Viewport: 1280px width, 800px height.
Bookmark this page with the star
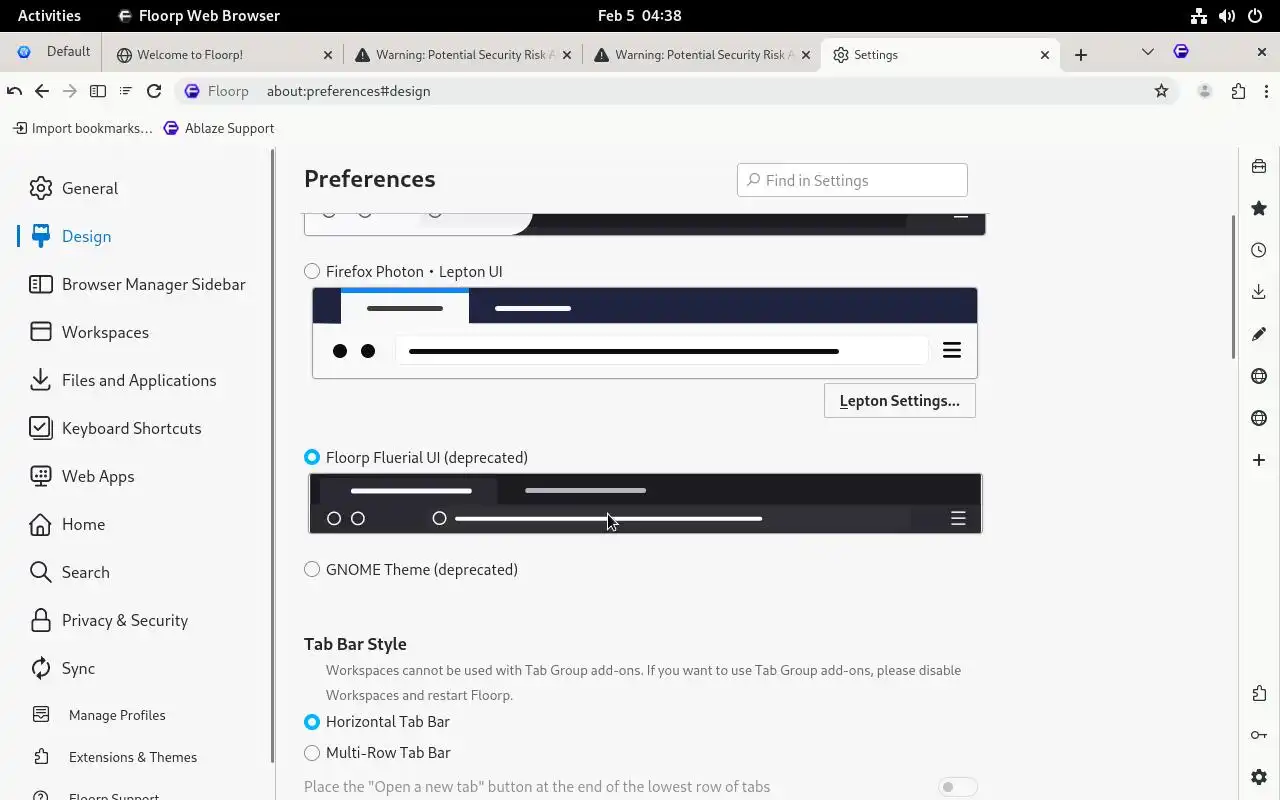click(1161, 91)
